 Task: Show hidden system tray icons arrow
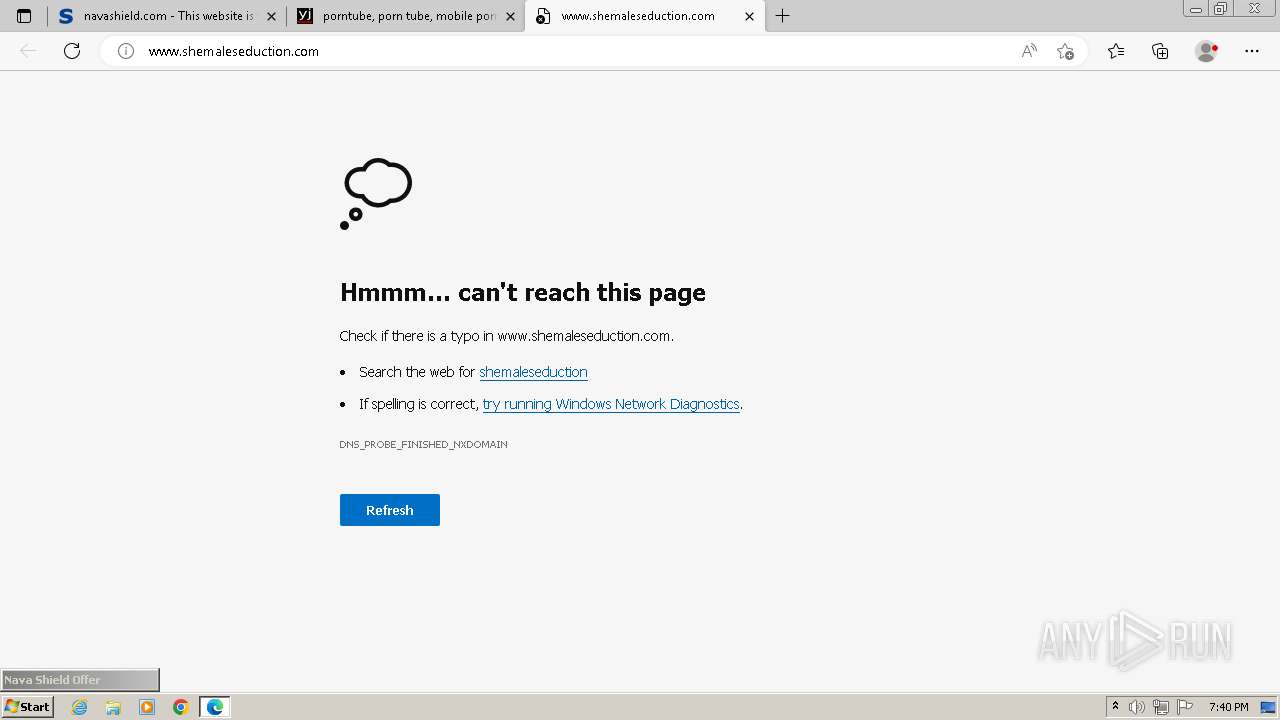click(1115, 707)
